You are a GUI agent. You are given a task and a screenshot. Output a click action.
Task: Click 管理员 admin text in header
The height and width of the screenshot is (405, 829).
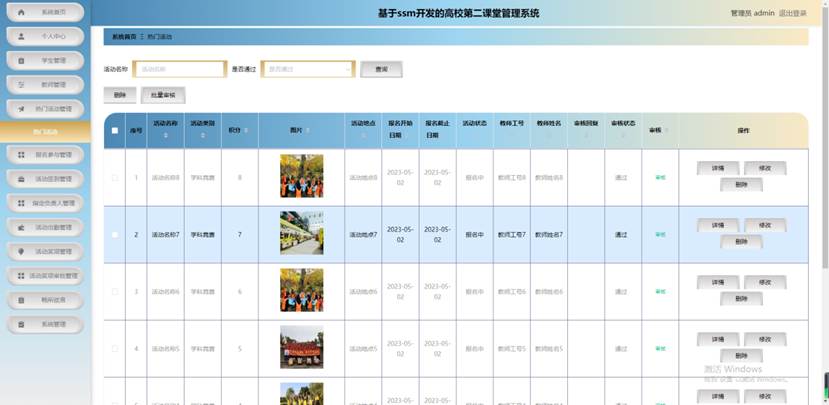click(x=752, y=13)
